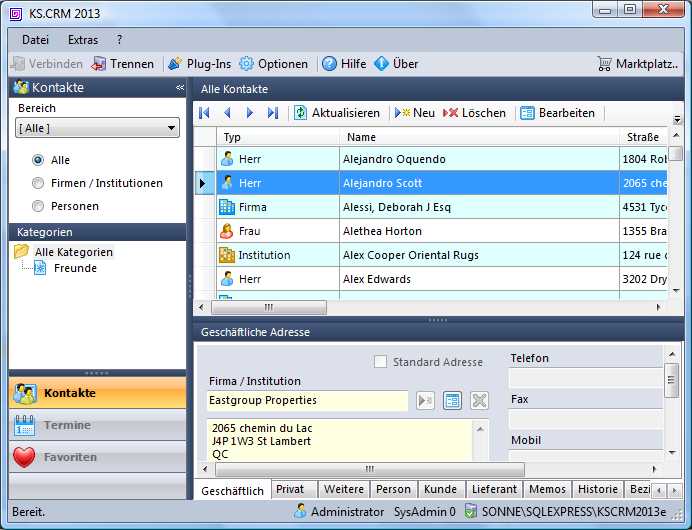Image resolution: width=692 pixels, height=530 pixels.
Task: Collapse the Kontakte side panel
Action: point(180,87)
